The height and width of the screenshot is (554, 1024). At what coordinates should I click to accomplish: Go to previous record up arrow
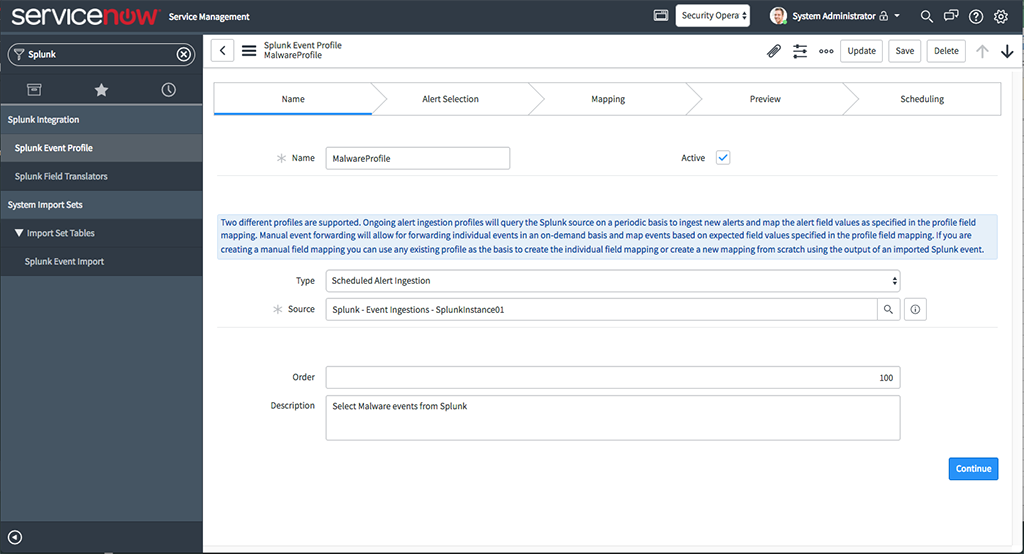click(982, 51)
